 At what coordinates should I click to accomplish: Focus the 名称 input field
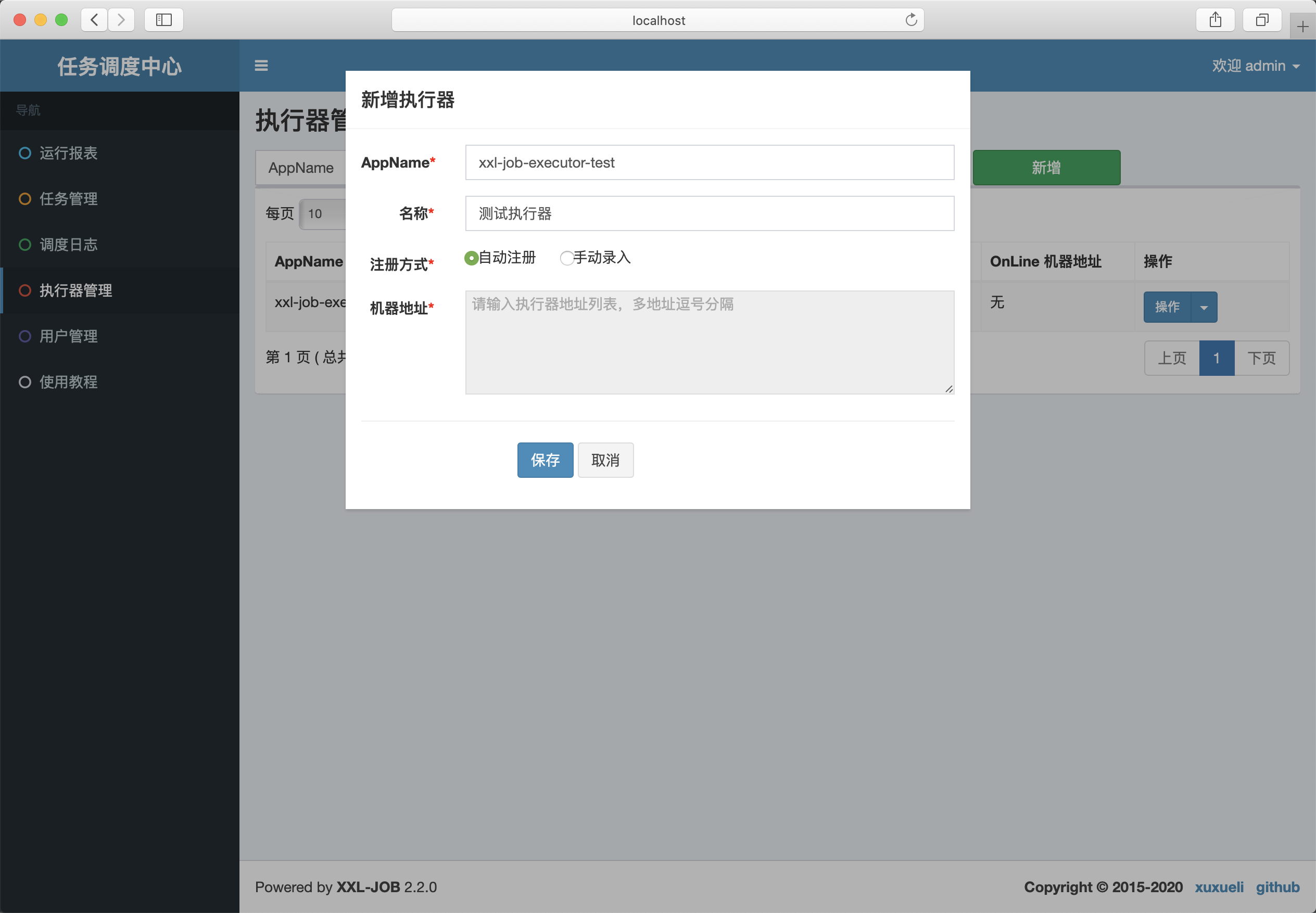pyautogui.click(x=710, y=213)
